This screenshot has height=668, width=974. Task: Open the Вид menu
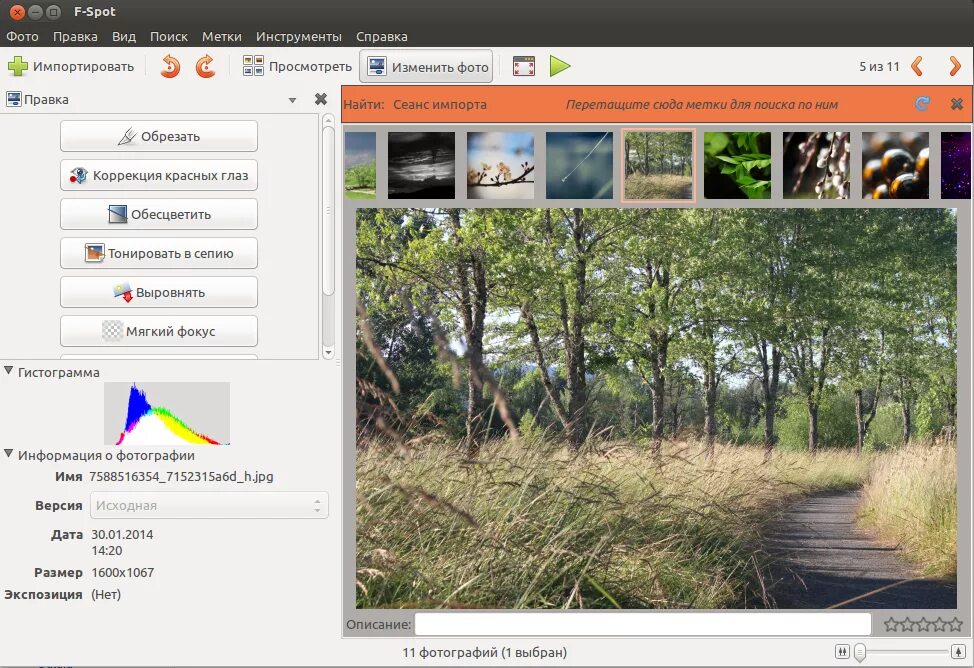point(124,37)
